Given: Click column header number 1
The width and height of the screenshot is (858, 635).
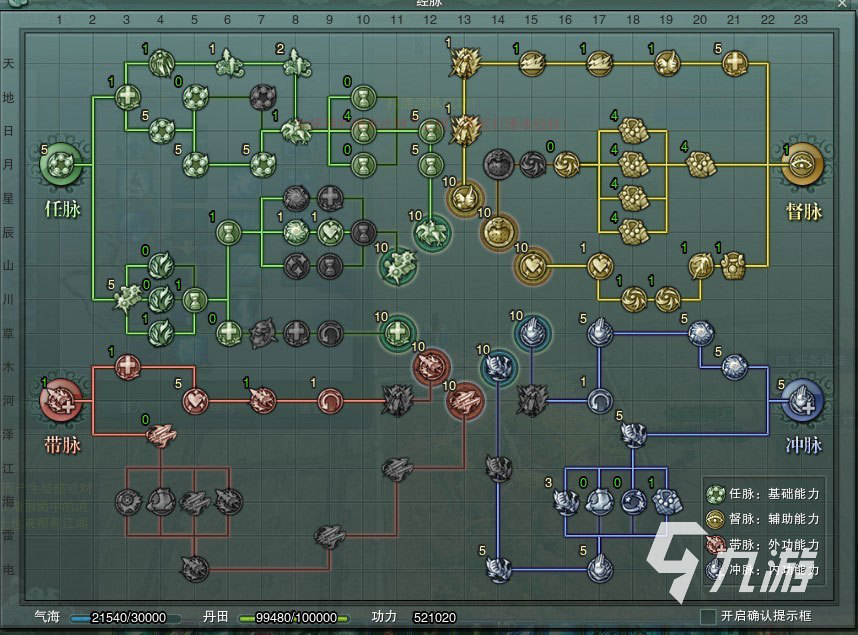Looking at the screenshot, I should [59, 20].
